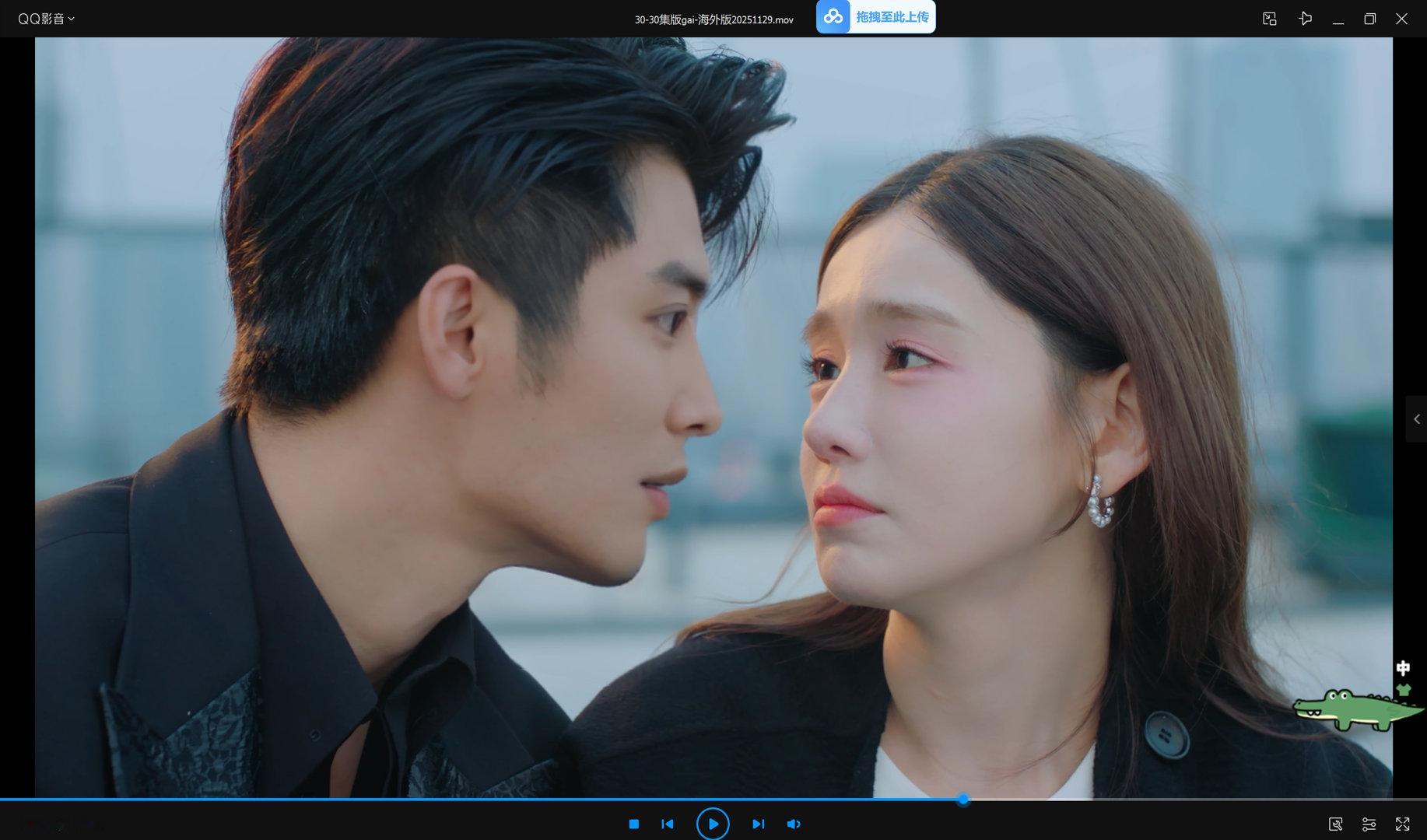The height and width of the screenshot is (840, 1427).
Task: Stop video playback
Action: click(634, 824)
